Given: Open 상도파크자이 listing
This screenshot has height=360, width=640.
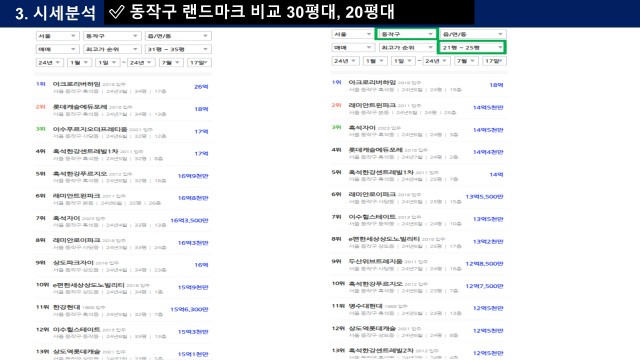Looking at the screenshot, I should tap(73, 262).
